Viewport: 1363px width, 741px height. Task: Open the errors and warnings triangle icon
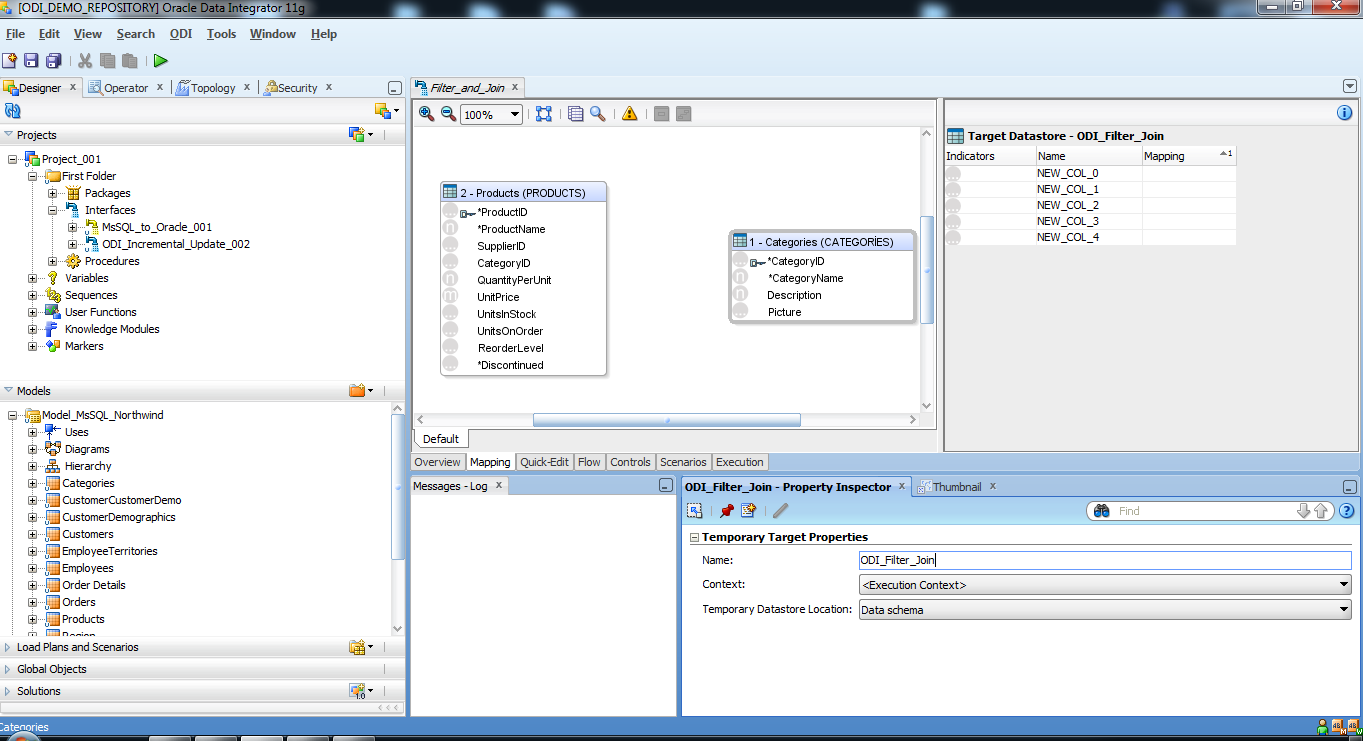coord(627,113)
